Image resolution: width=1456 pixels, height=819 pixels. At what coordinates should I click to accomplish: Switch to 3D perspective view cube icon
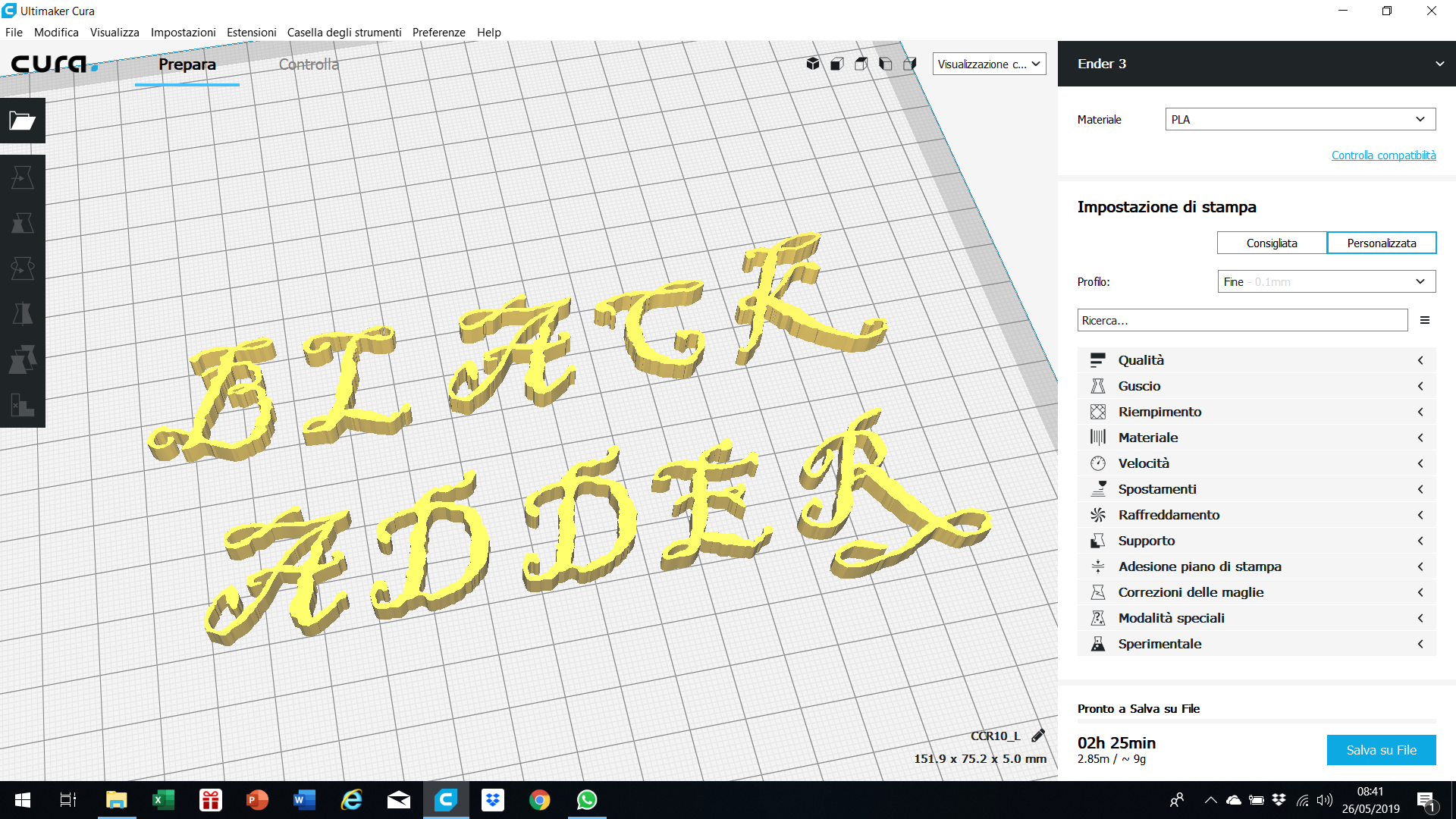click(813, 64)
